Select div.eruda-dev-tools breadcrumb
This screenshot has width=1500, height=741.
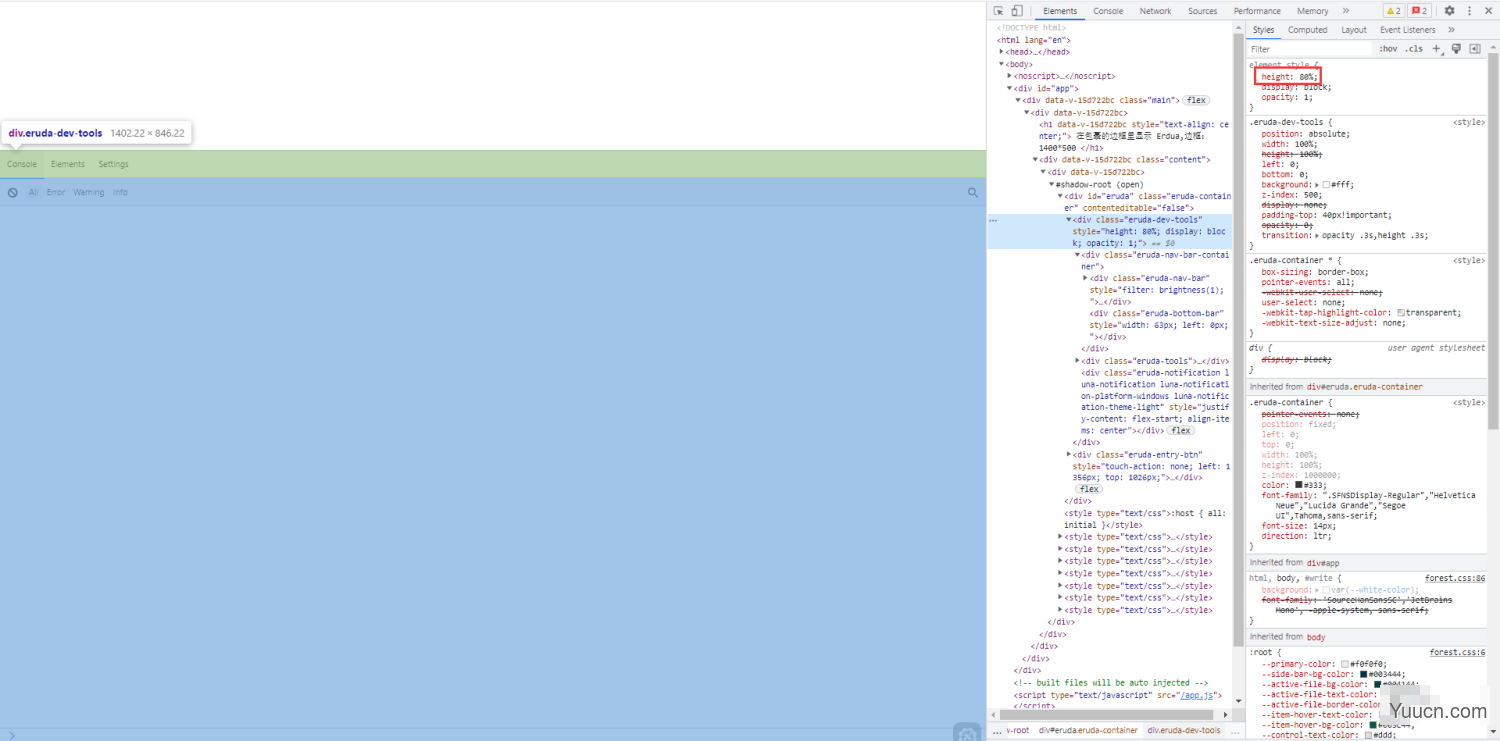click(1184, 731)
